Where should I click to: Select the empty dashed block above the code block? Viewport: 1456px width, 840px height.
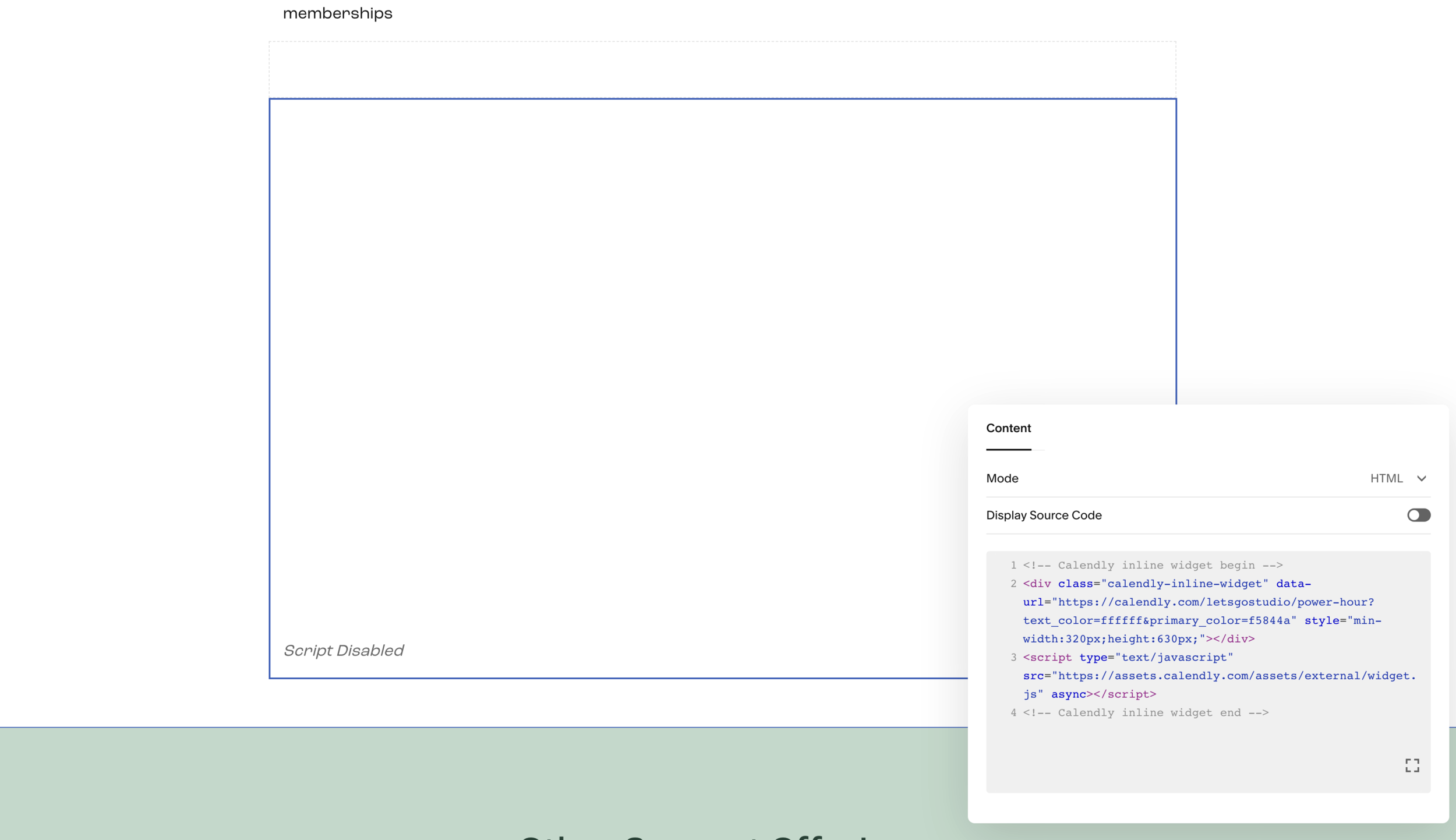tap(722, 69)
